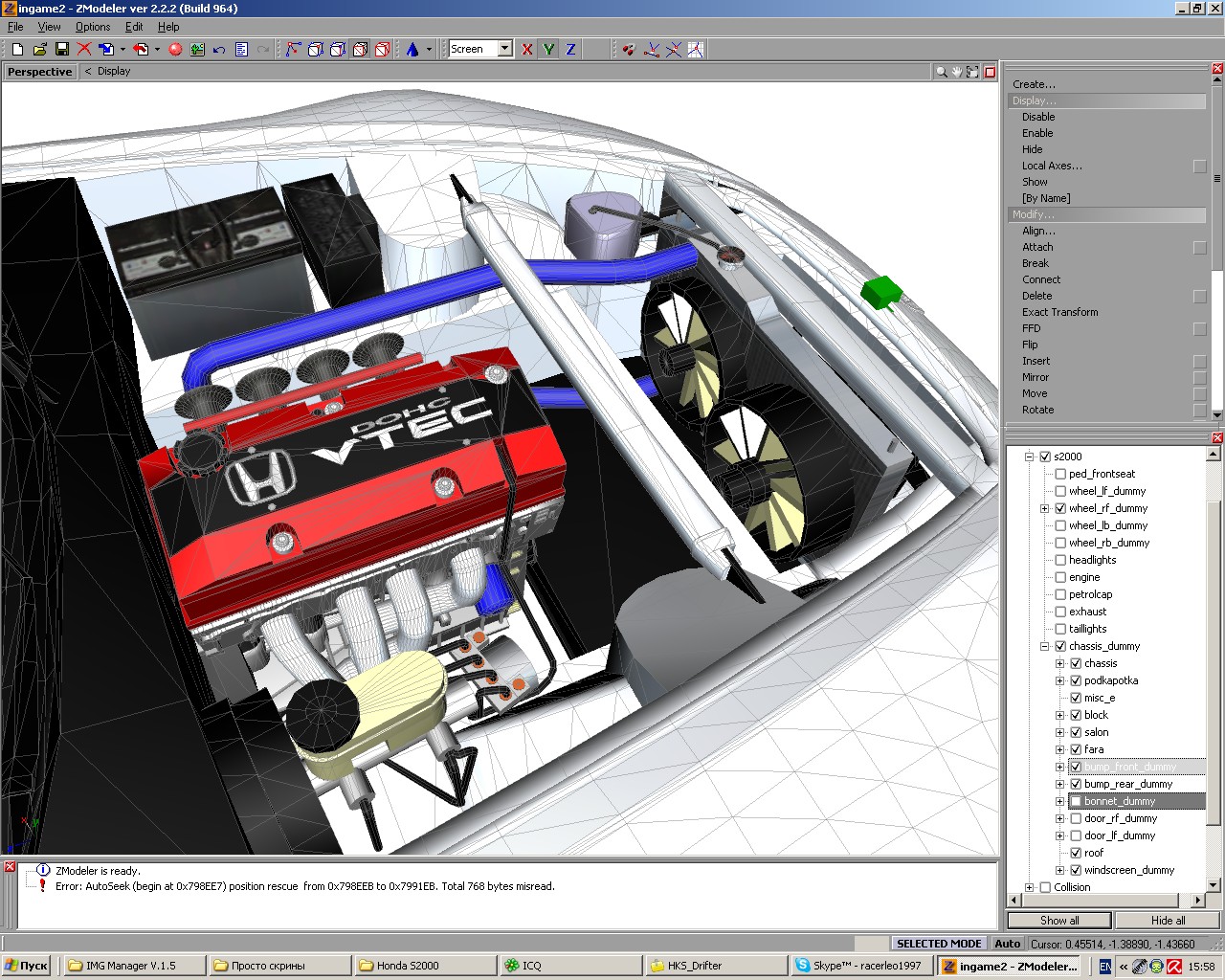Toggle the options box beside Local Axes
1225x980 pixels.
coord(1199,166)
